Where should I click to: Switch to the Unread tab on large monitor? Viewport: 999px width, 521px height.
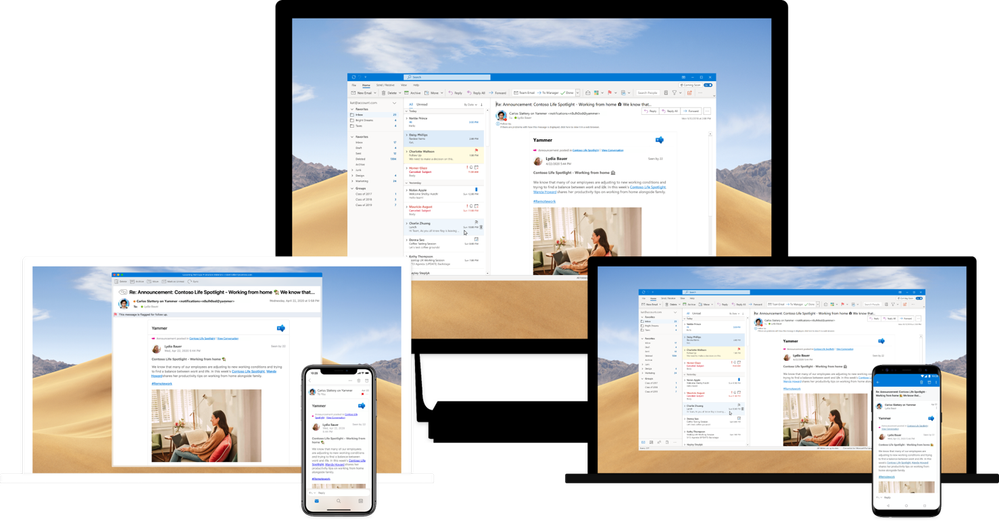pyautogui.click(x=422, y=104)
